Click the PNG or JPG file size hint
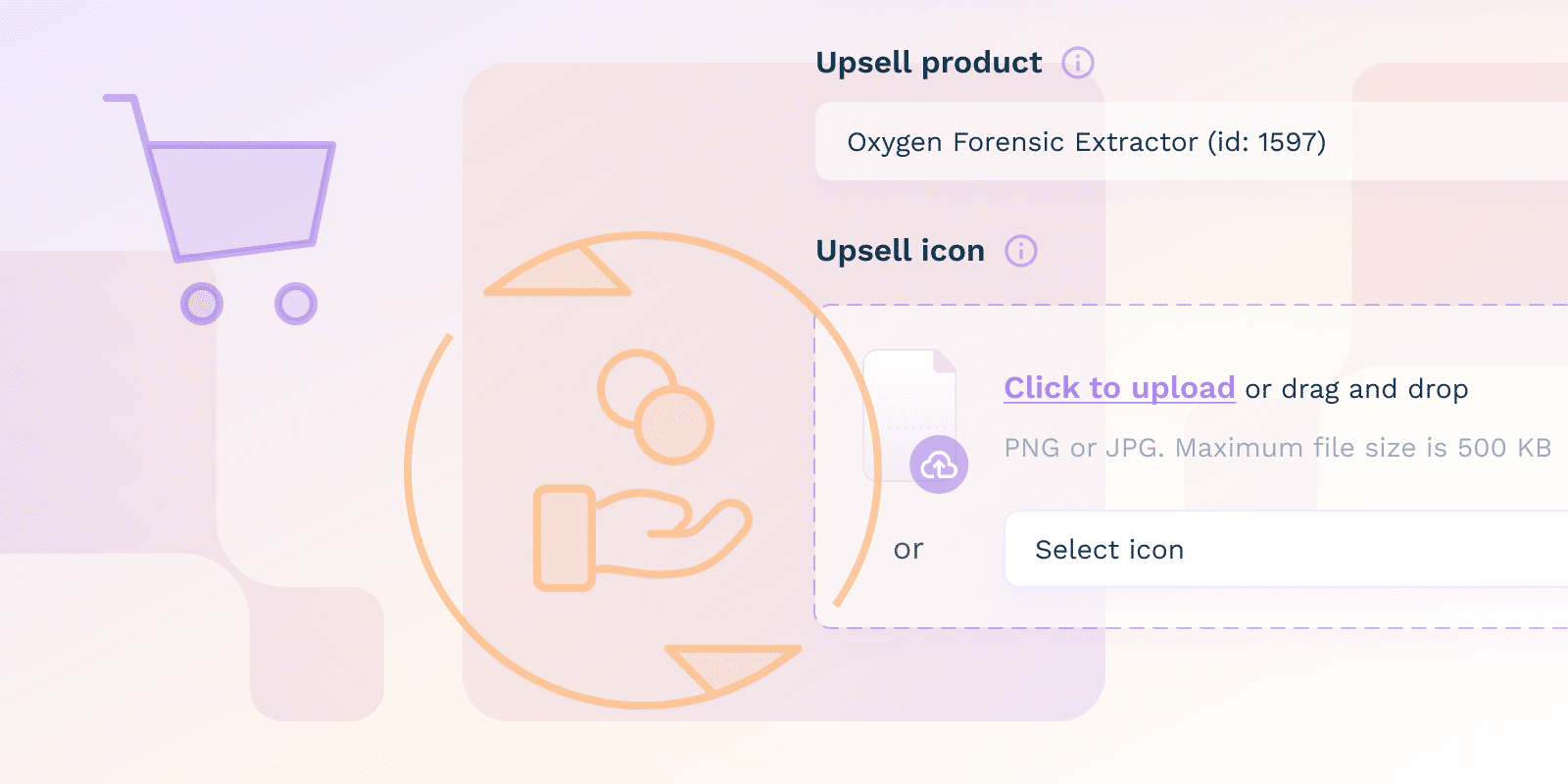Screen dimensions: 1568x784 coord(1278,448)
